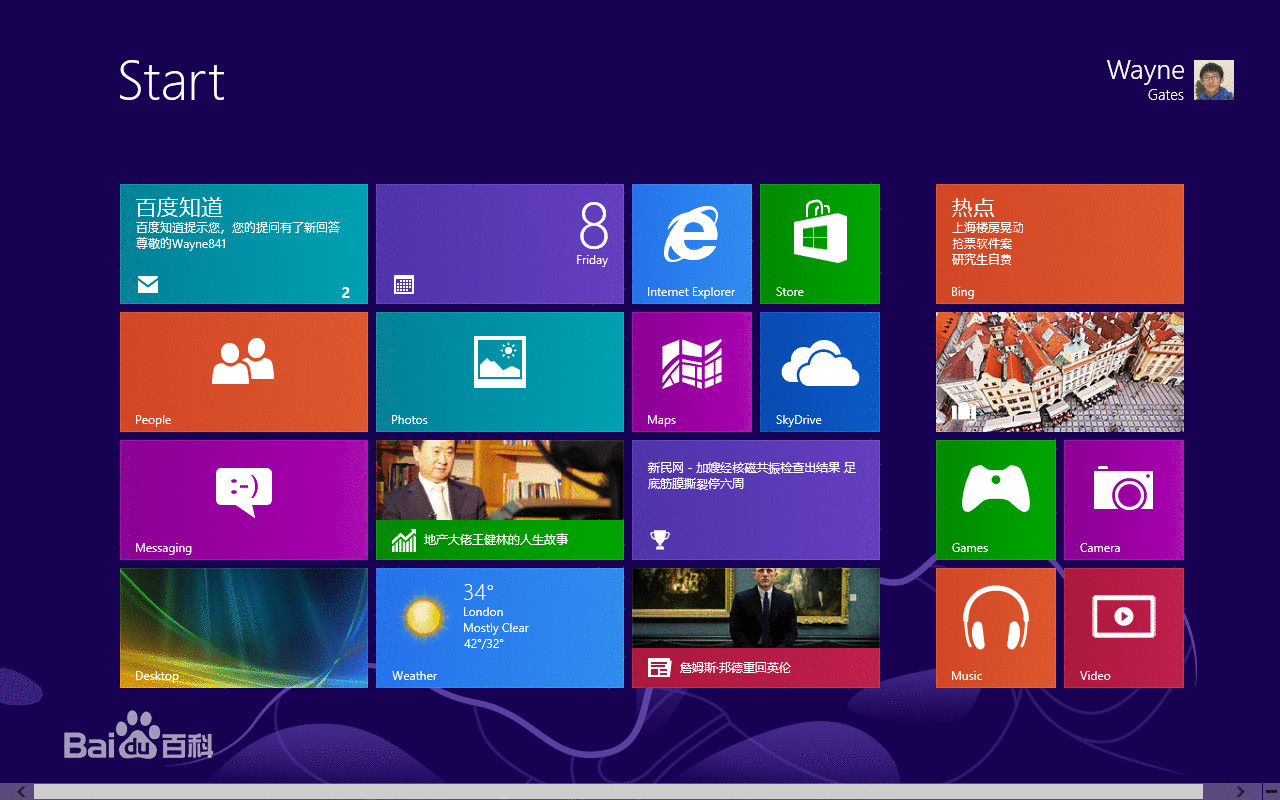Screen dimensions: 1280x800
Task: Click the horizontal scrollbar thumb
Action: [618, 792]
